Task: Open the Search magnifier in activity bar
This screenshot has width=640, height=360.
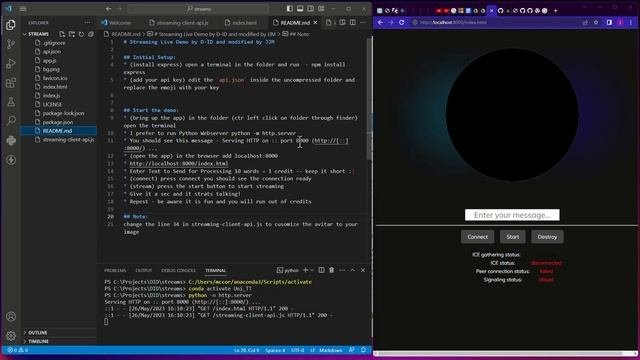Action: click(11, 120)
